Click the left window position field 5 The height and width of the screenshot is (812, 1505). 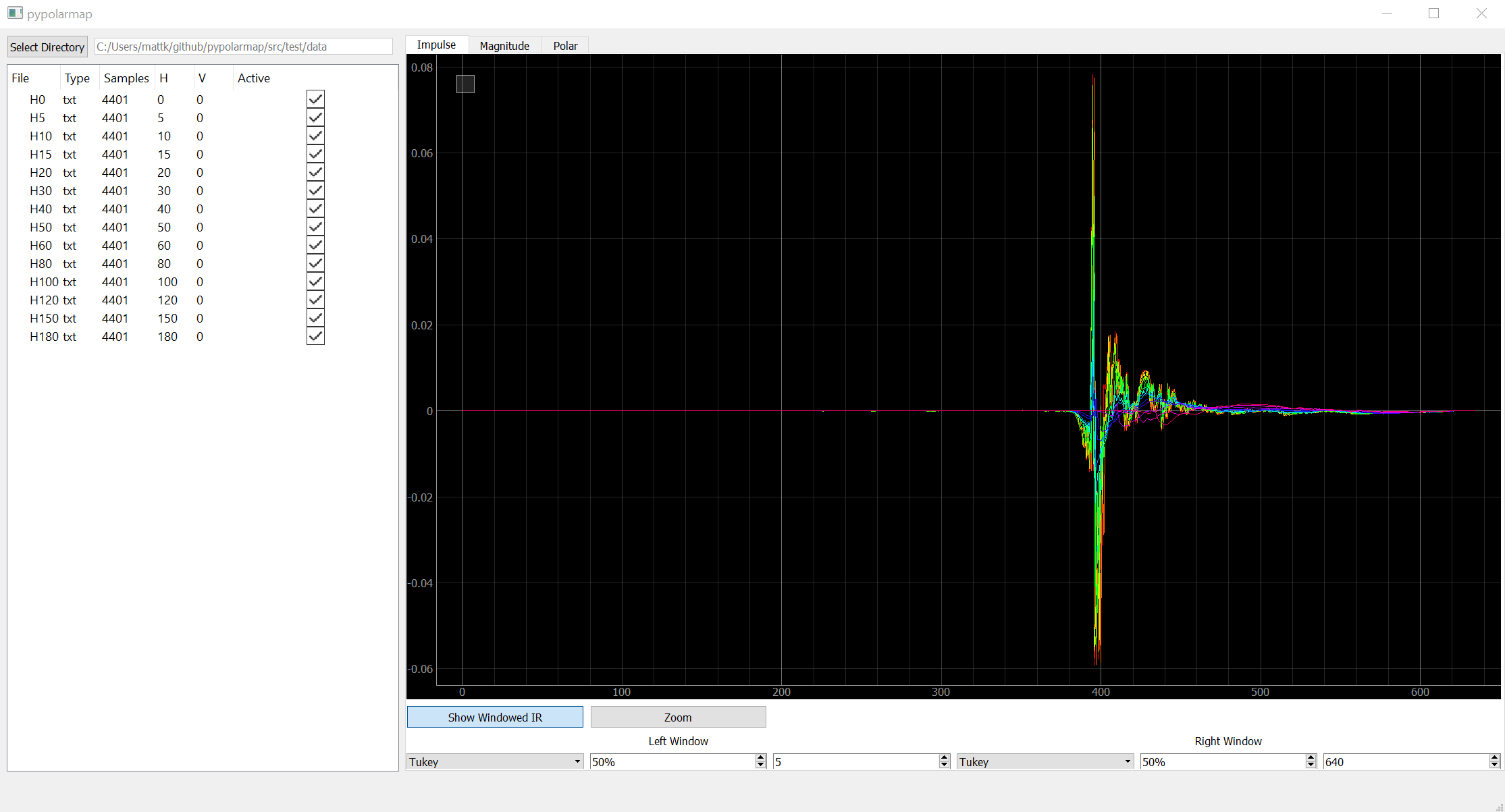856,761
